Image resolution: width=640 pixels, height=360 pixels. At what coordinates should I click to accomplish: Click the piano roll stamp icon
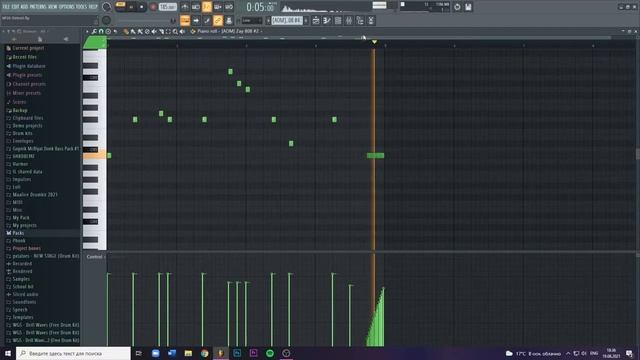(x=108, y=31)
